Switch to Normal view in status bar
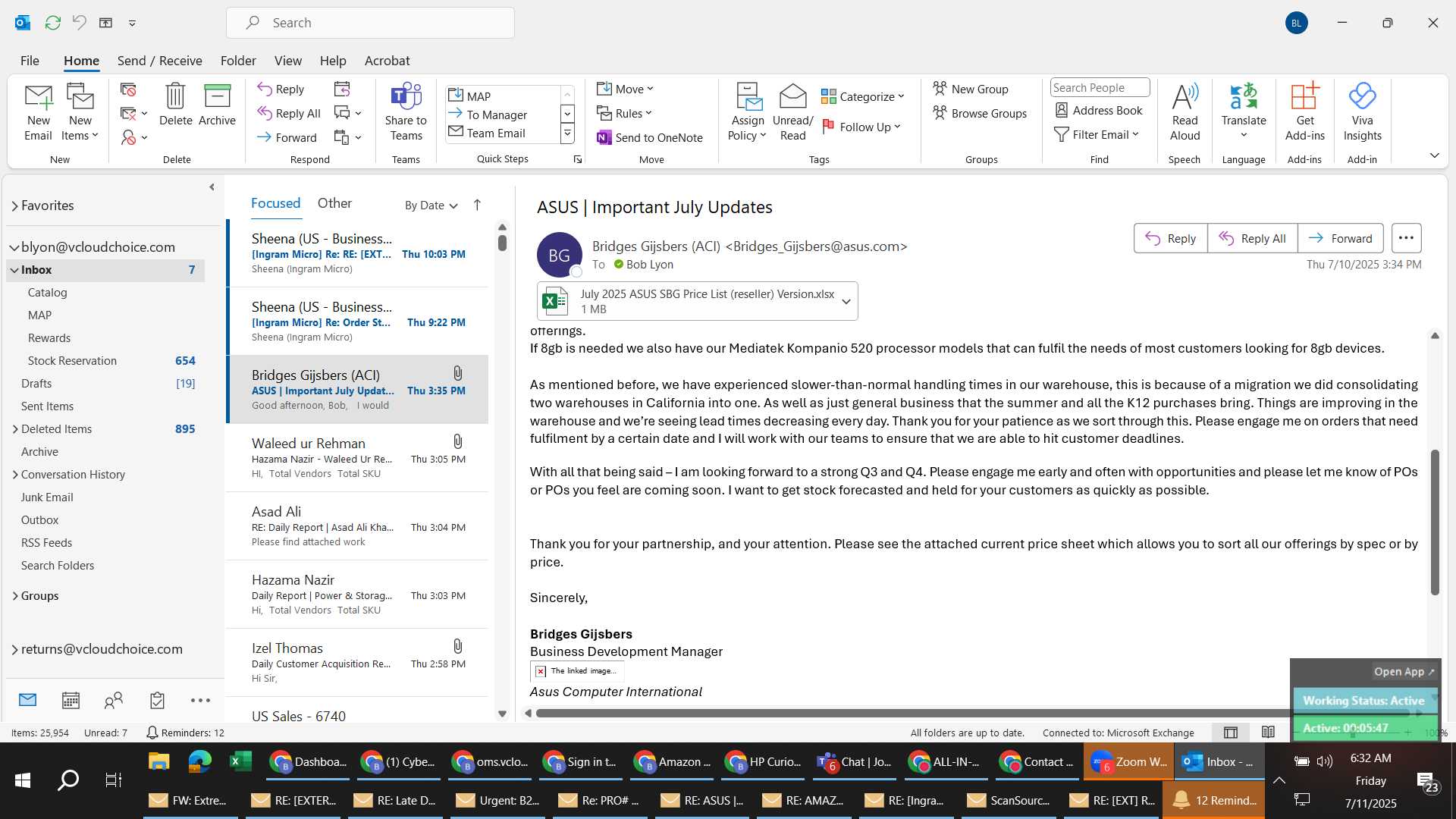1456x819 pixels. pyautogui.click(x=1231, y=733)
